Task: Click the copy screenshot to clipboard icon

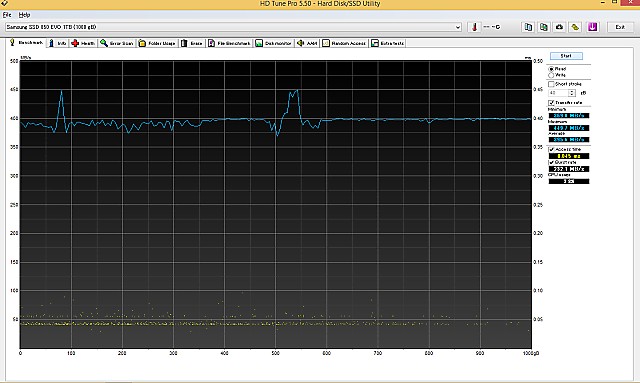Action: tap(544, 27)
